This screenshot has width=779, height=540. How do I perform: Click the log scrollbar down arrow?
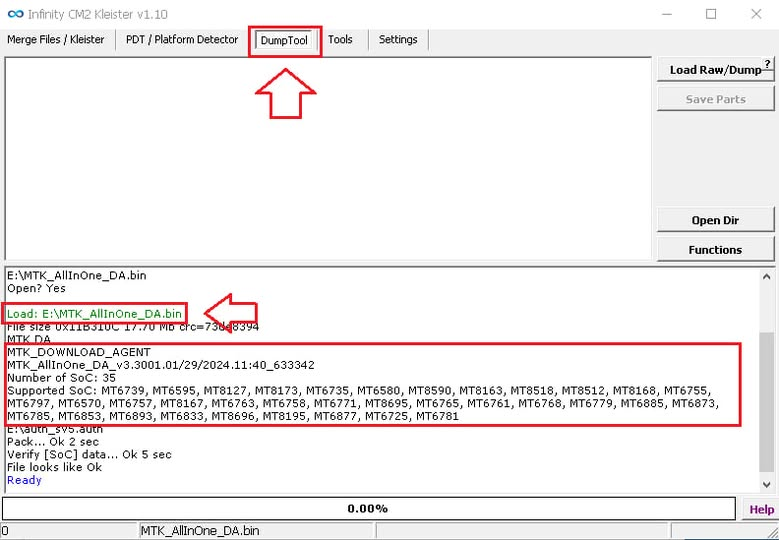pos(766,484)
